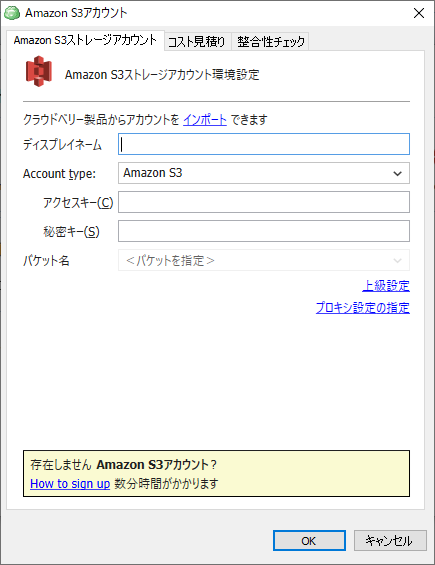435x565 pixels.
Task: Confirm with the OK button
Action: (309, 540)
